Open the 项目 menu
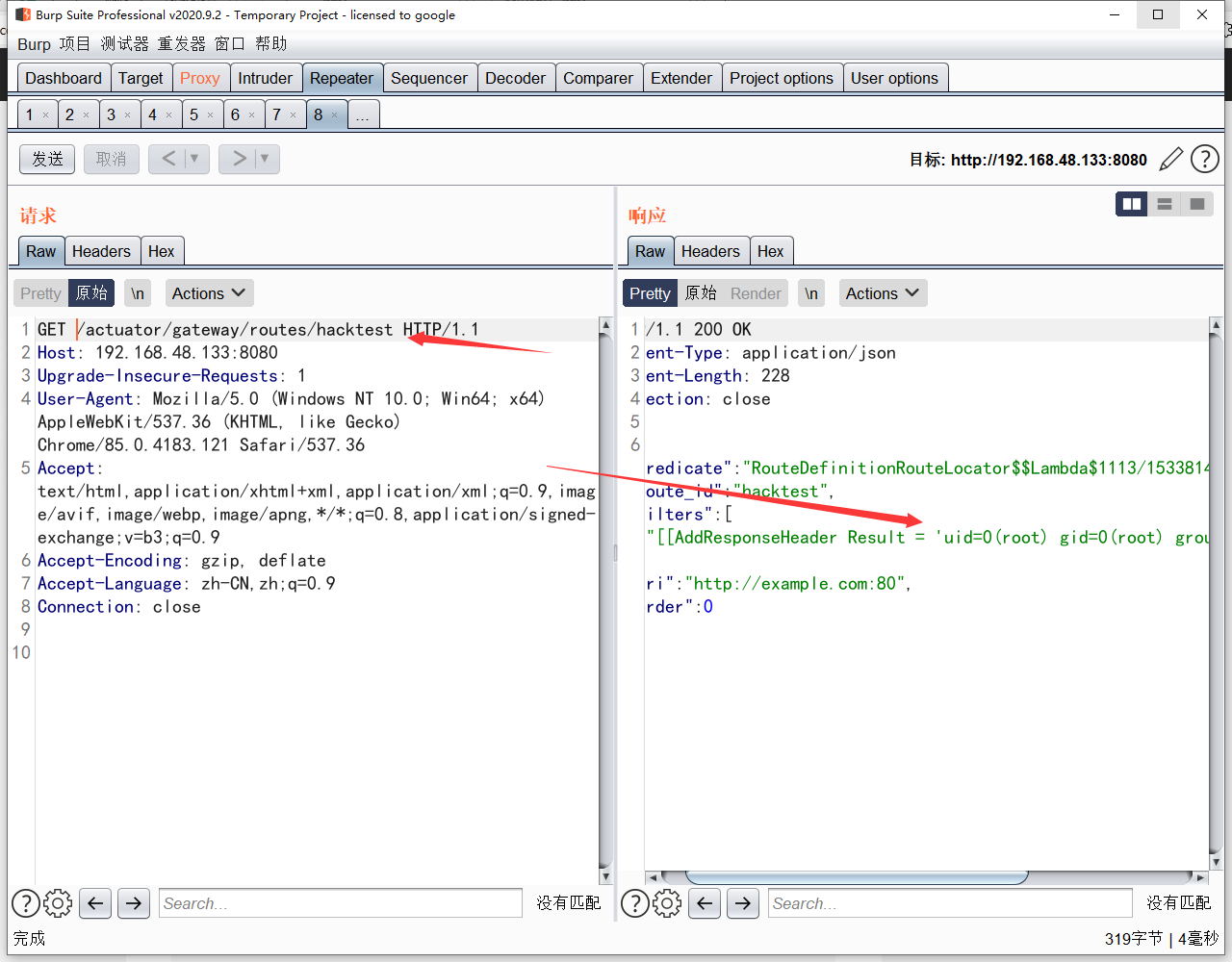This screenshot has width=1232, height=962. (75, 44)
